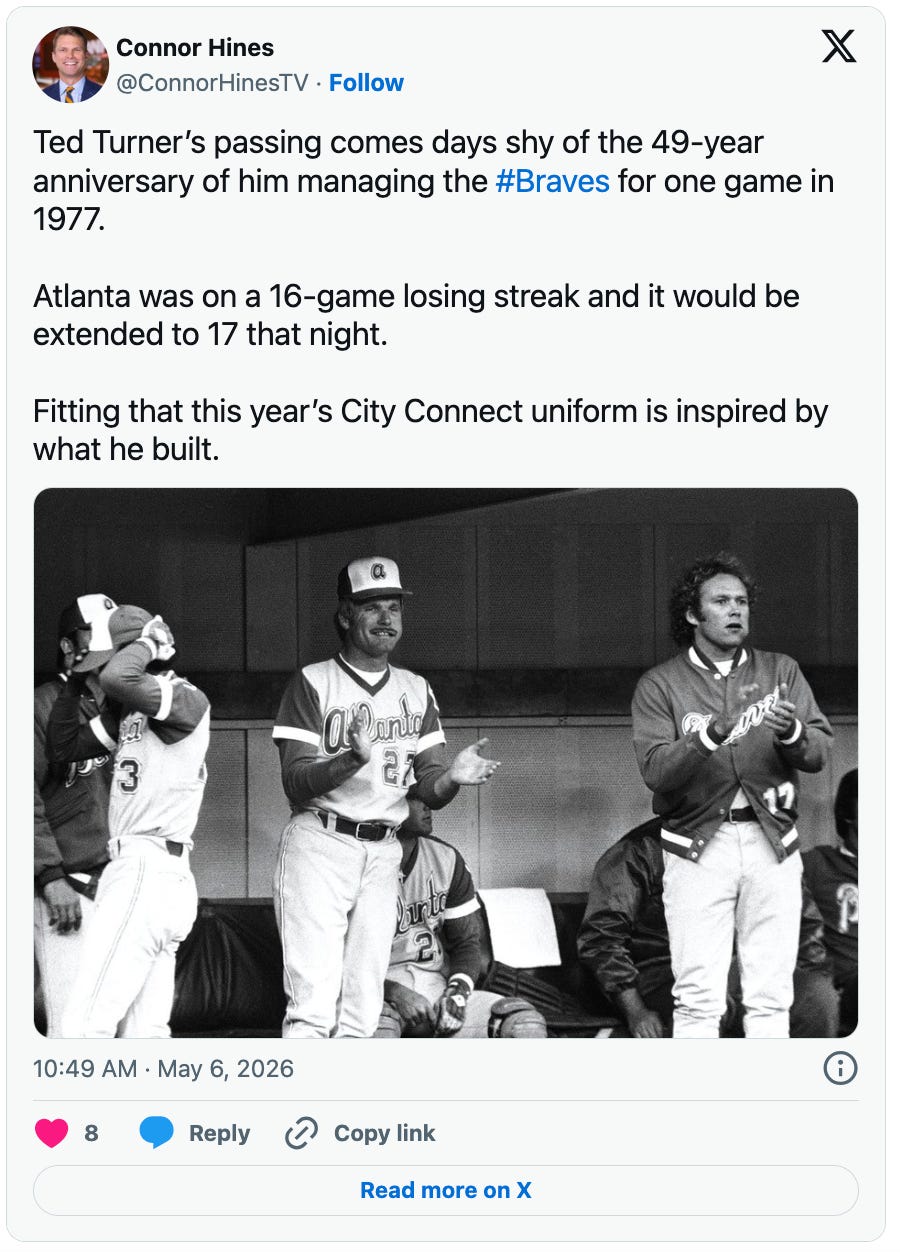Open the black-and-white Braves dugout photo
Image resolution: width=900 pixels, height=1252 pixels.
446,763
